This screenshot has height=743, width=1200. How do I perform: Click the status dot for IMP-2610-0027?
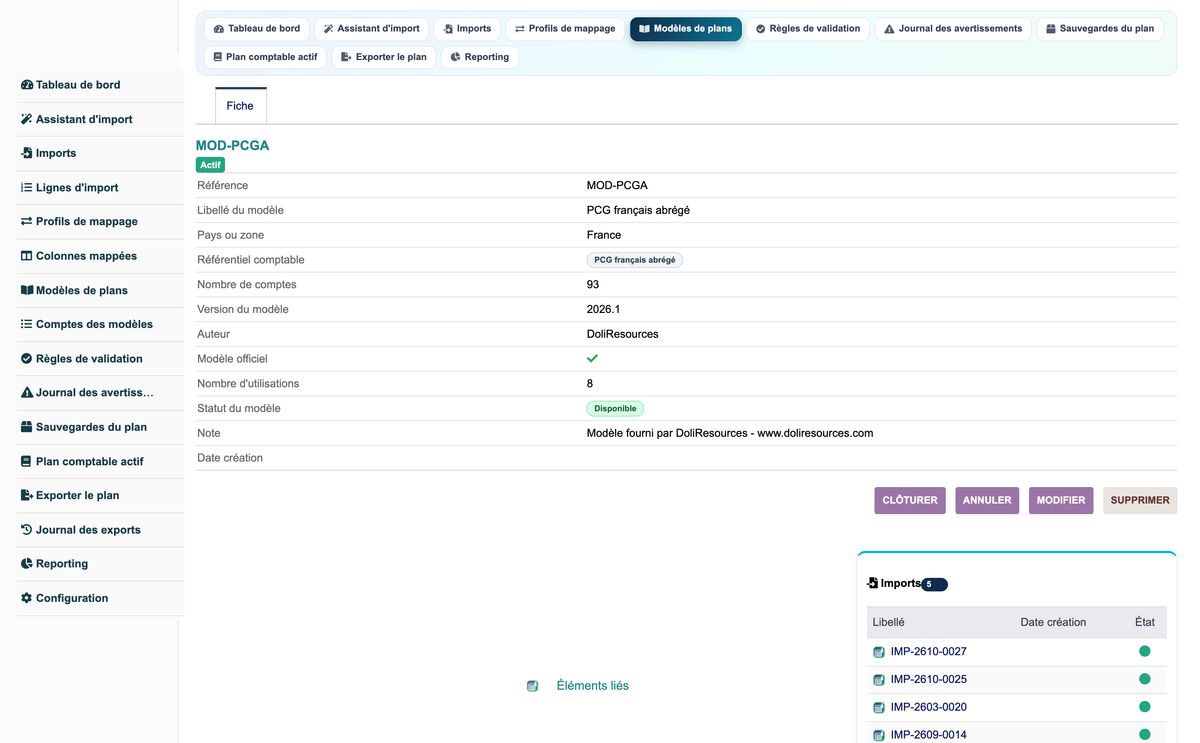pos(1145,651)
